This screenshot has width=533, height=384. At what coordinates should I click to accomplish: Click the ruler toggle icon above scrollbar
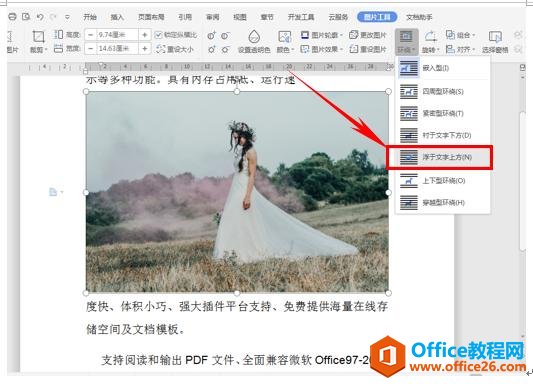coord(523,68)
